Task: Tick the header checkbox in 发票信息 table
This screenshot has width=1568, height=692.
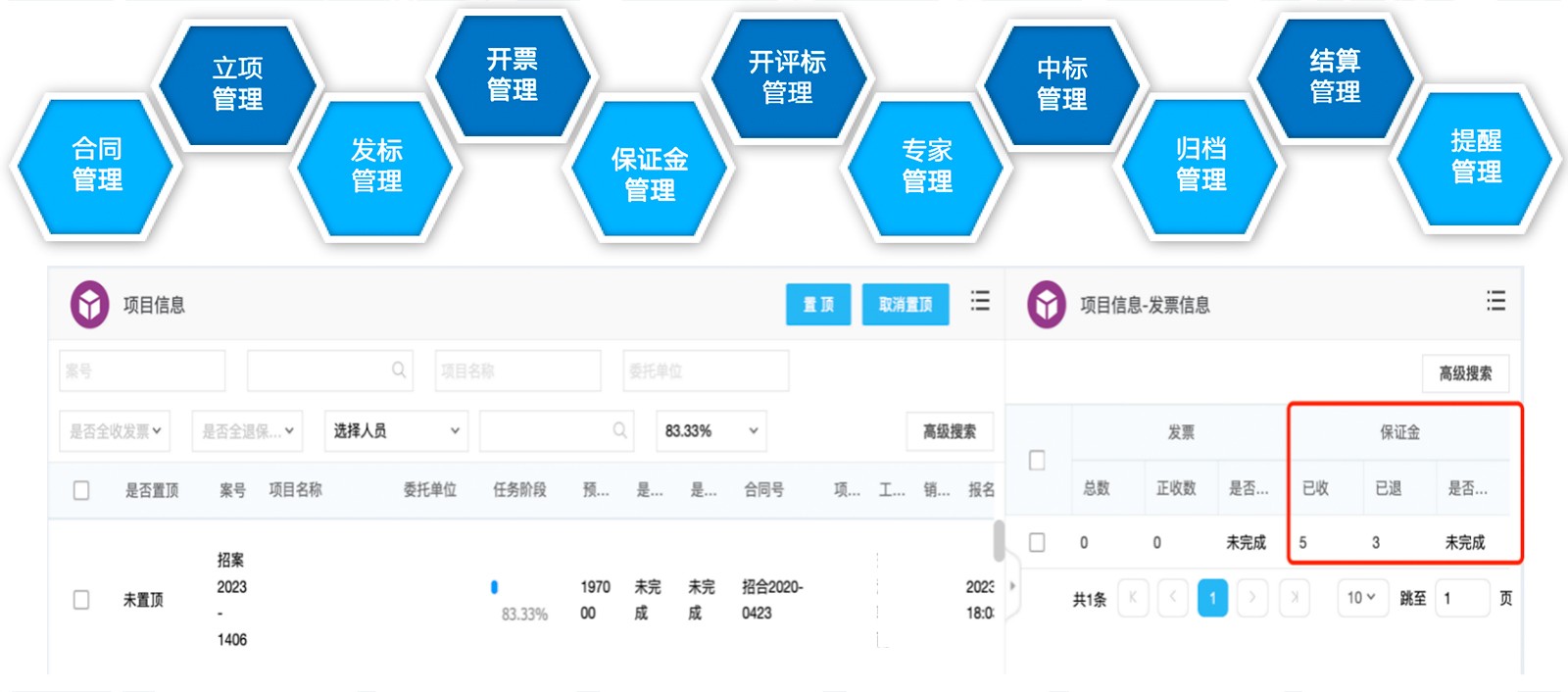Action: coord(1037,460)
